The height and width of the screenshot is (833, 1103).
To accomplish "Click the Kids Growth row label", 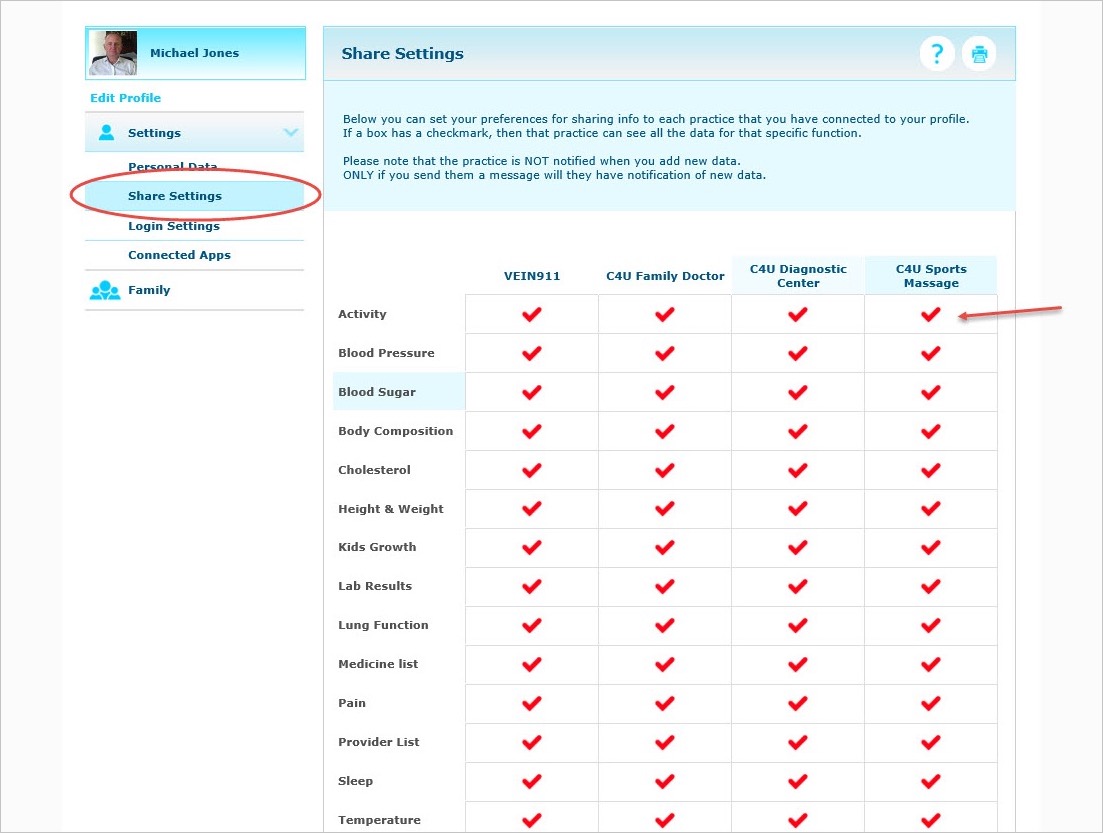I will pos(377,547).
